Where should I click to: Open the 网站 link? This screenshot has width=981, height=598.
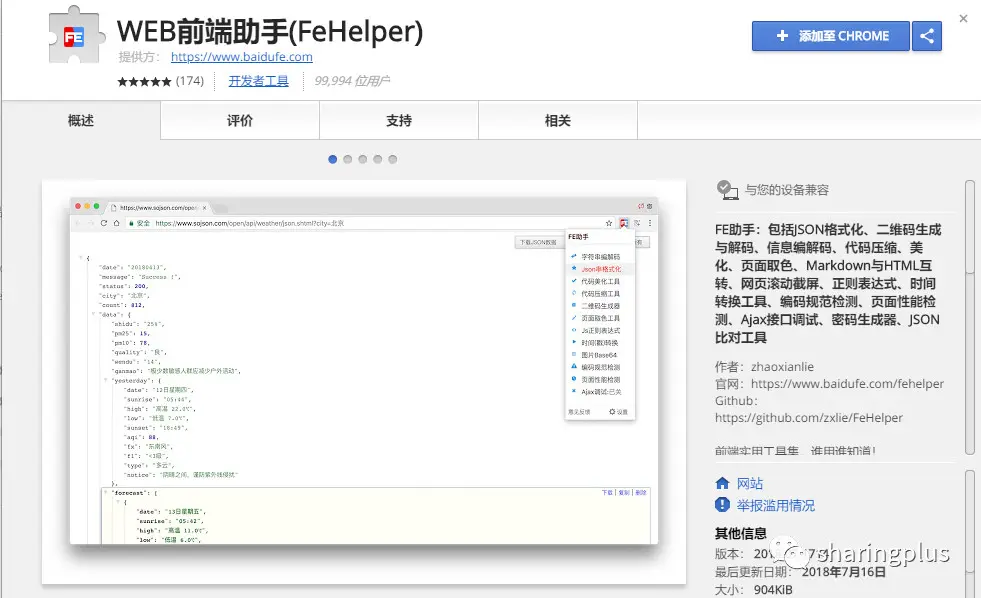(x=750, y=484)
